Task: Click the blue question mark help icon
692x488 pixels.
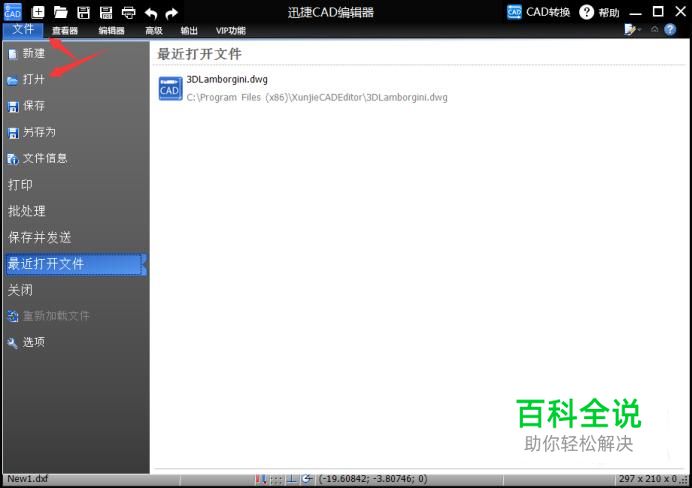Action: click(670, 30)
